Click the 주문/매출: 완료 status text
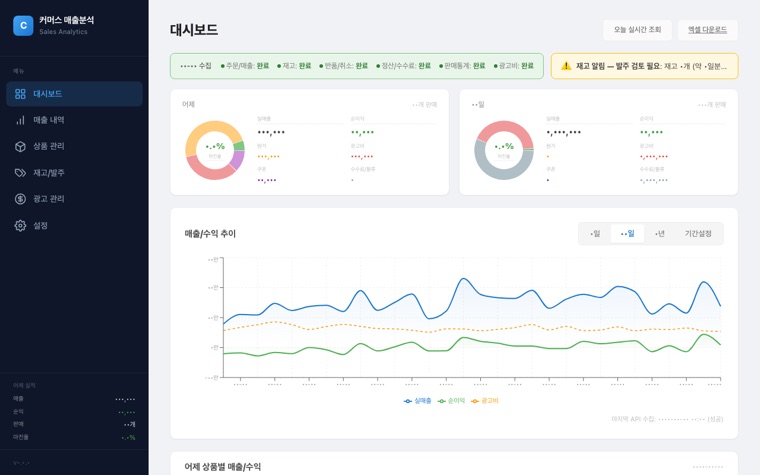The width and height of the screenshot is (760, 475). coord(245,66)
